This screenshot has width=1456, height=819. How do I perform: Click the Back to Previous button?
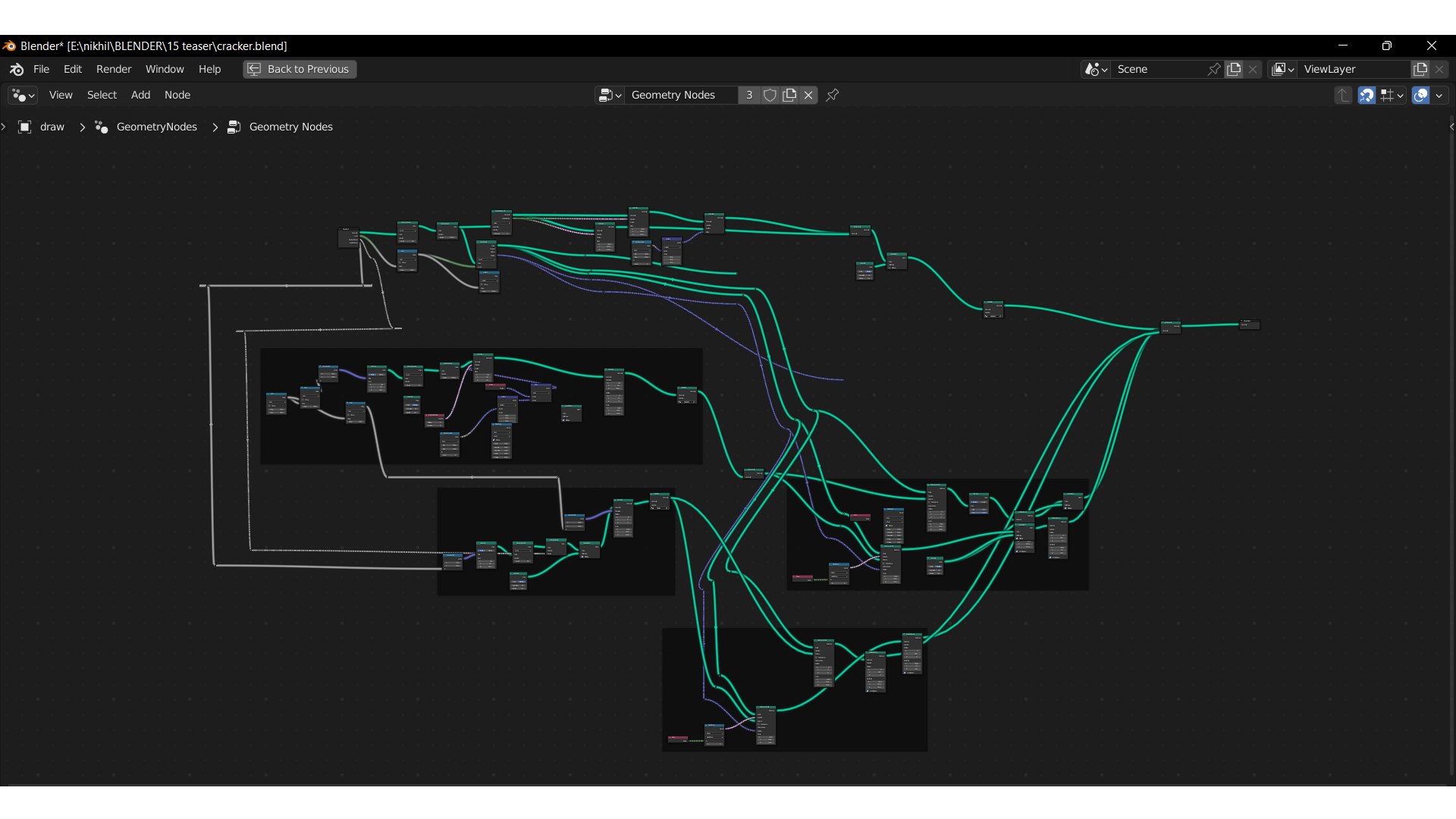pos(300,69)
